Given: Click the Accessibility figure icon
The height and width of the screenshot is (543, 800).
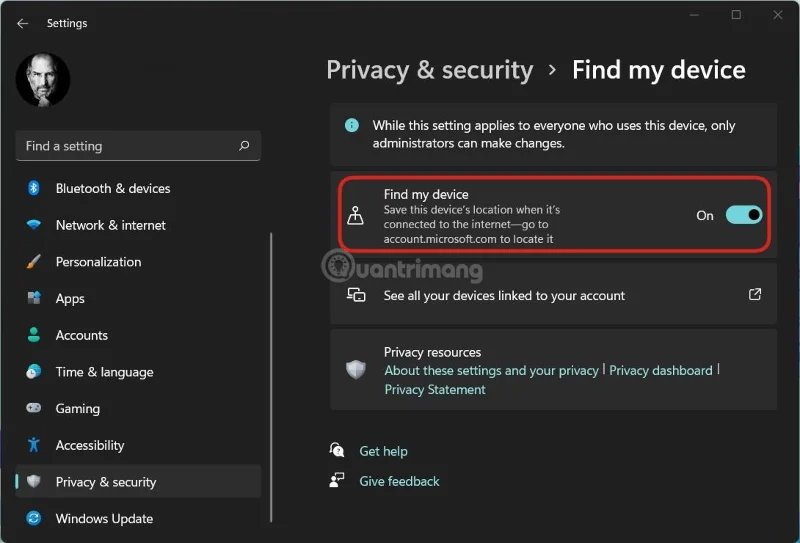Looking at the screenshot, I should point(34,445).
